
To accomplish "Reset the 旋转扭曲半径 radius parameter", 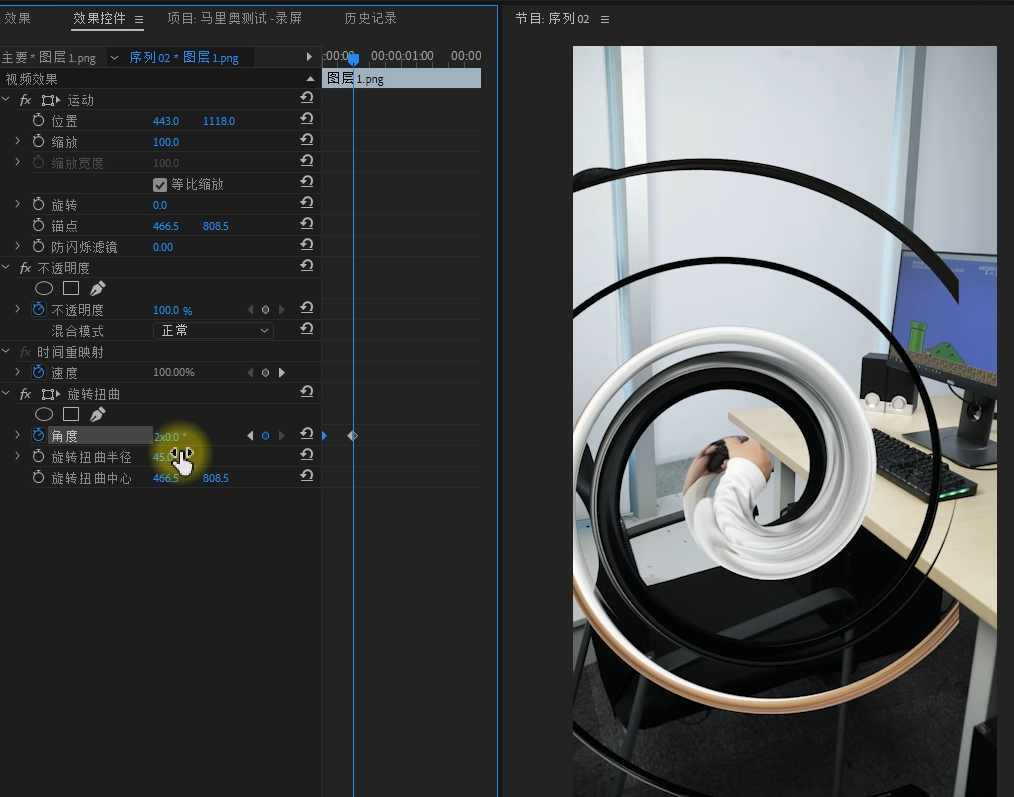I will click(x=307, y=455).
